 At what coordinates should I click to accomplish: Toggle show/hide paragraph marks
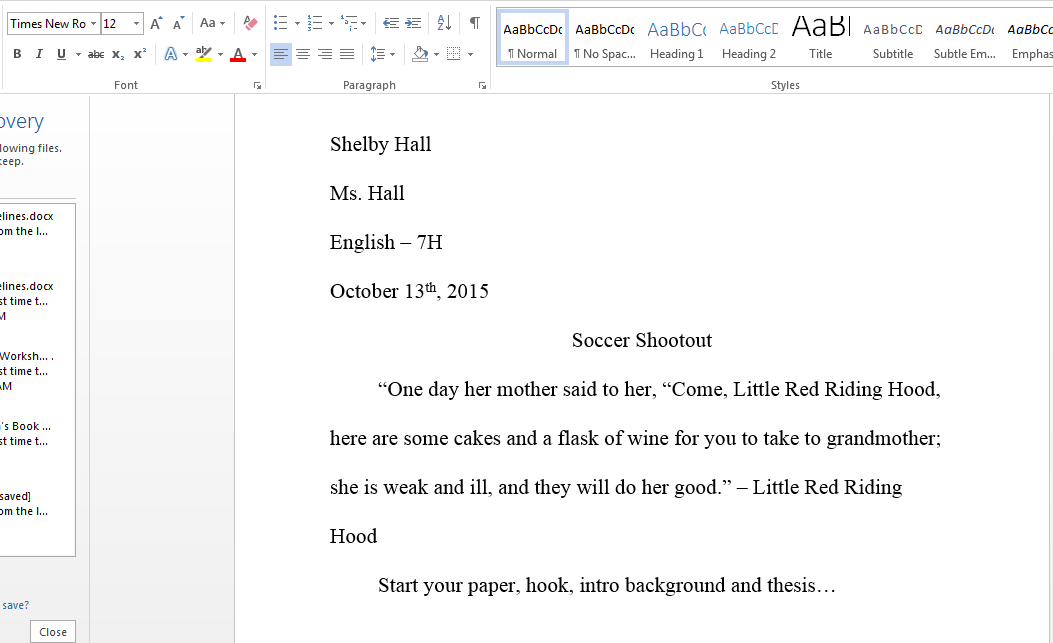(x=473, y=21)
